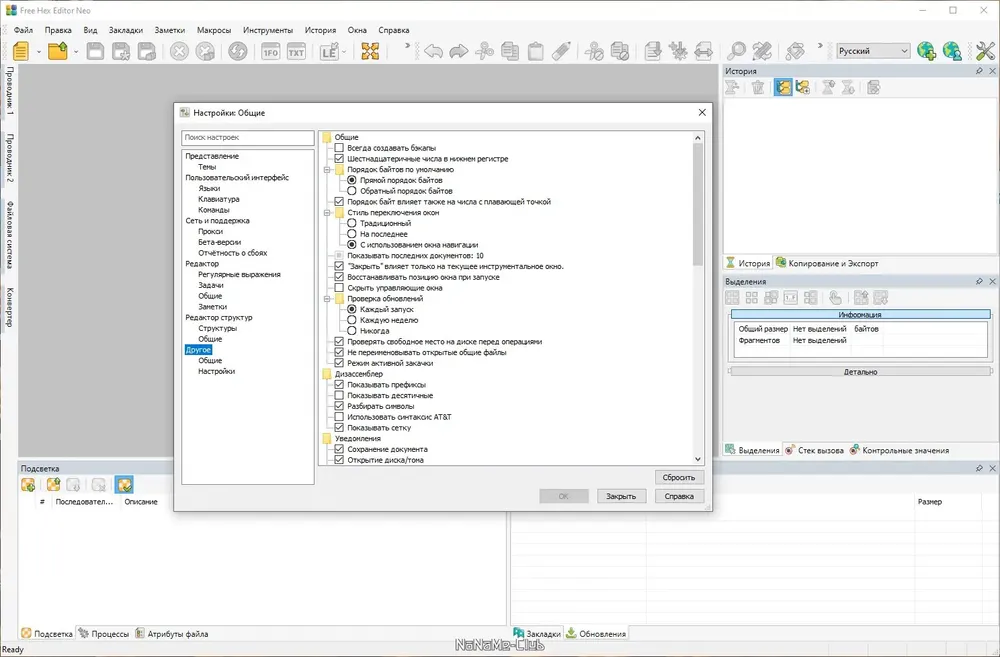Enable "Всегда создавать бэкапы" checkbox

339,148
